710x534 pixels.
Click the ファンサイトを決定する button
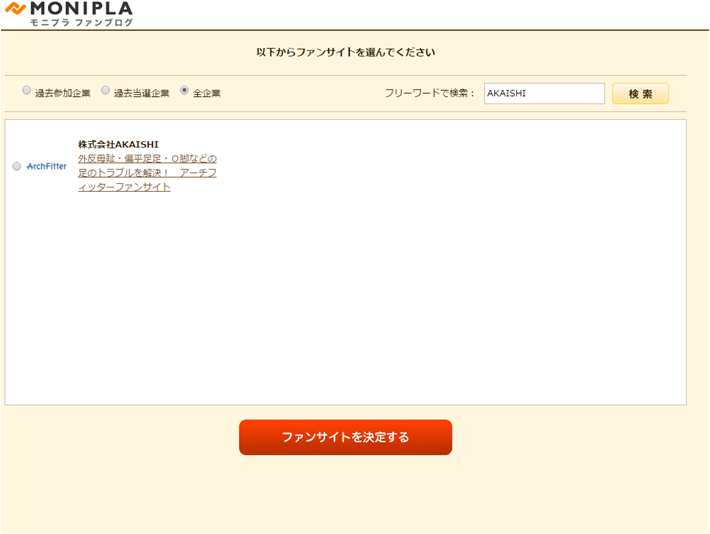345,437
